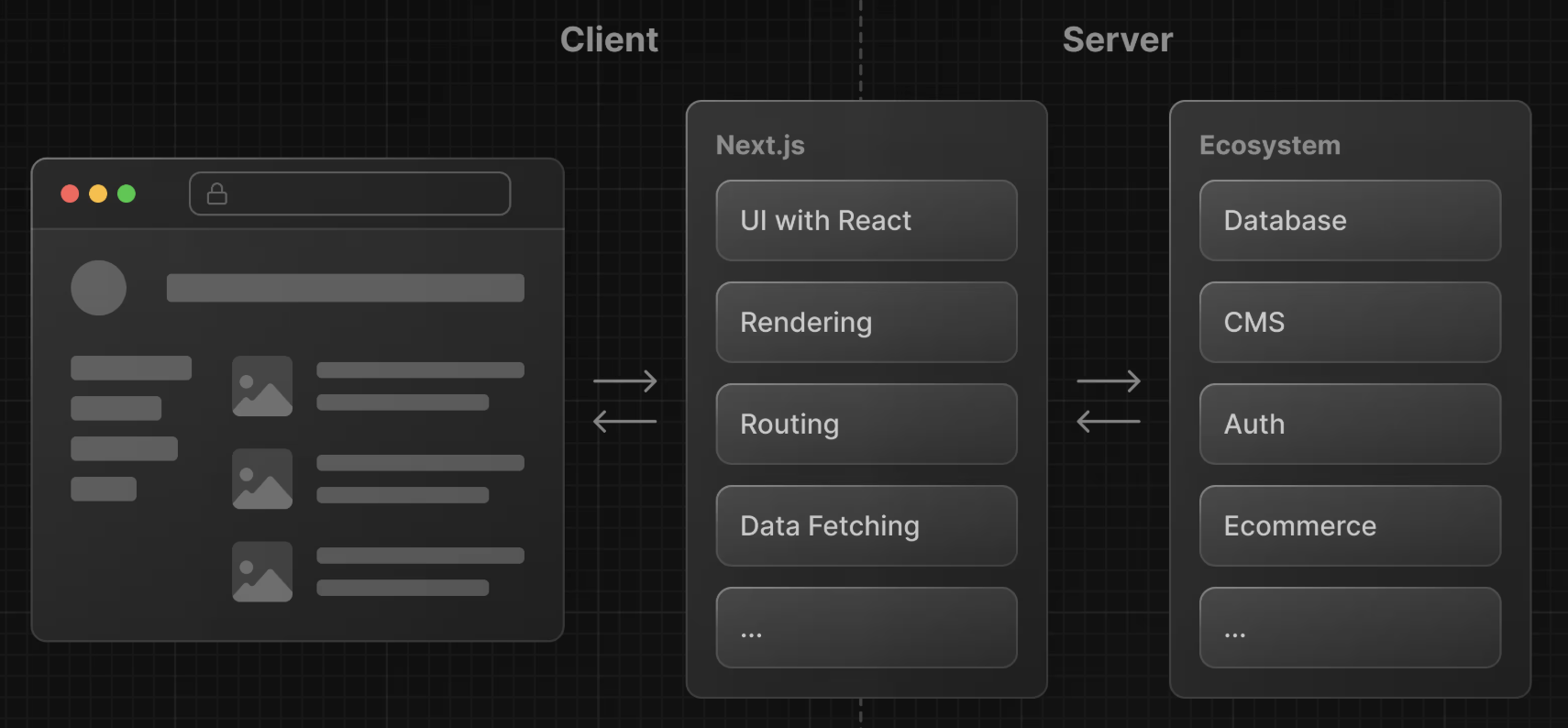
Task: Select the Data Fetching box
Action: (867, 525)
